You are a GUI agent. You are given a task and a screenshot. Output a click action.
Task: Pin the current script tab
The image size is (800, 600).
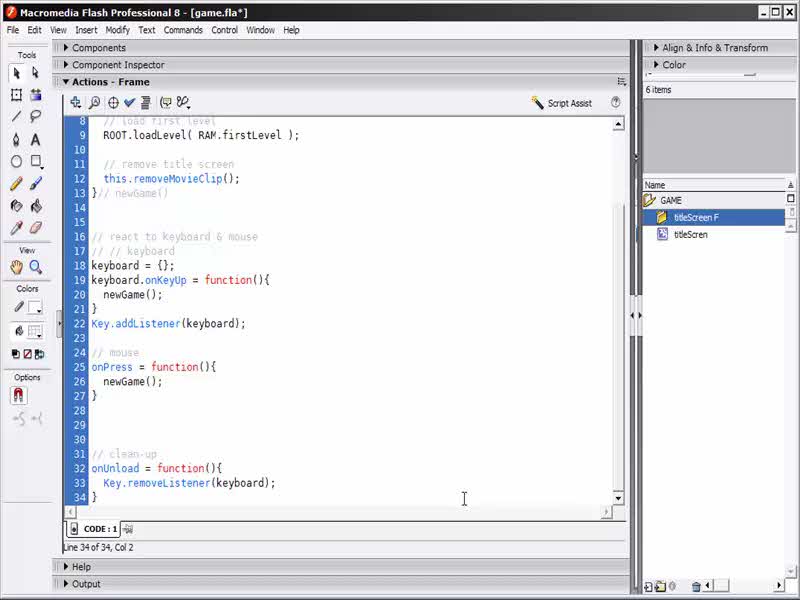[x=128, y=529]
